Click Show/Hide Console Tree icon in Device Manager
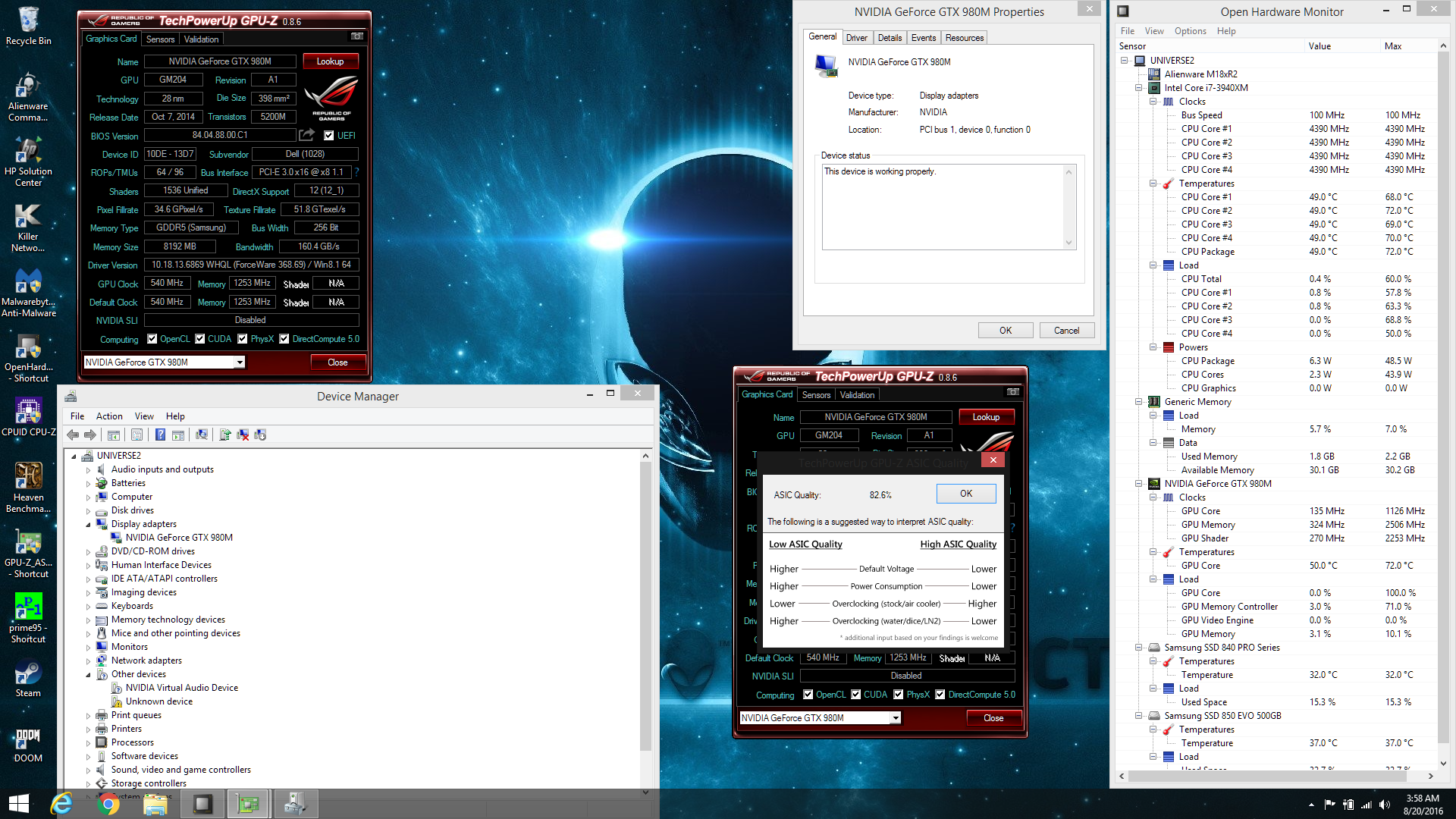This screenshot has width=1456, height=819. point(113,435)
